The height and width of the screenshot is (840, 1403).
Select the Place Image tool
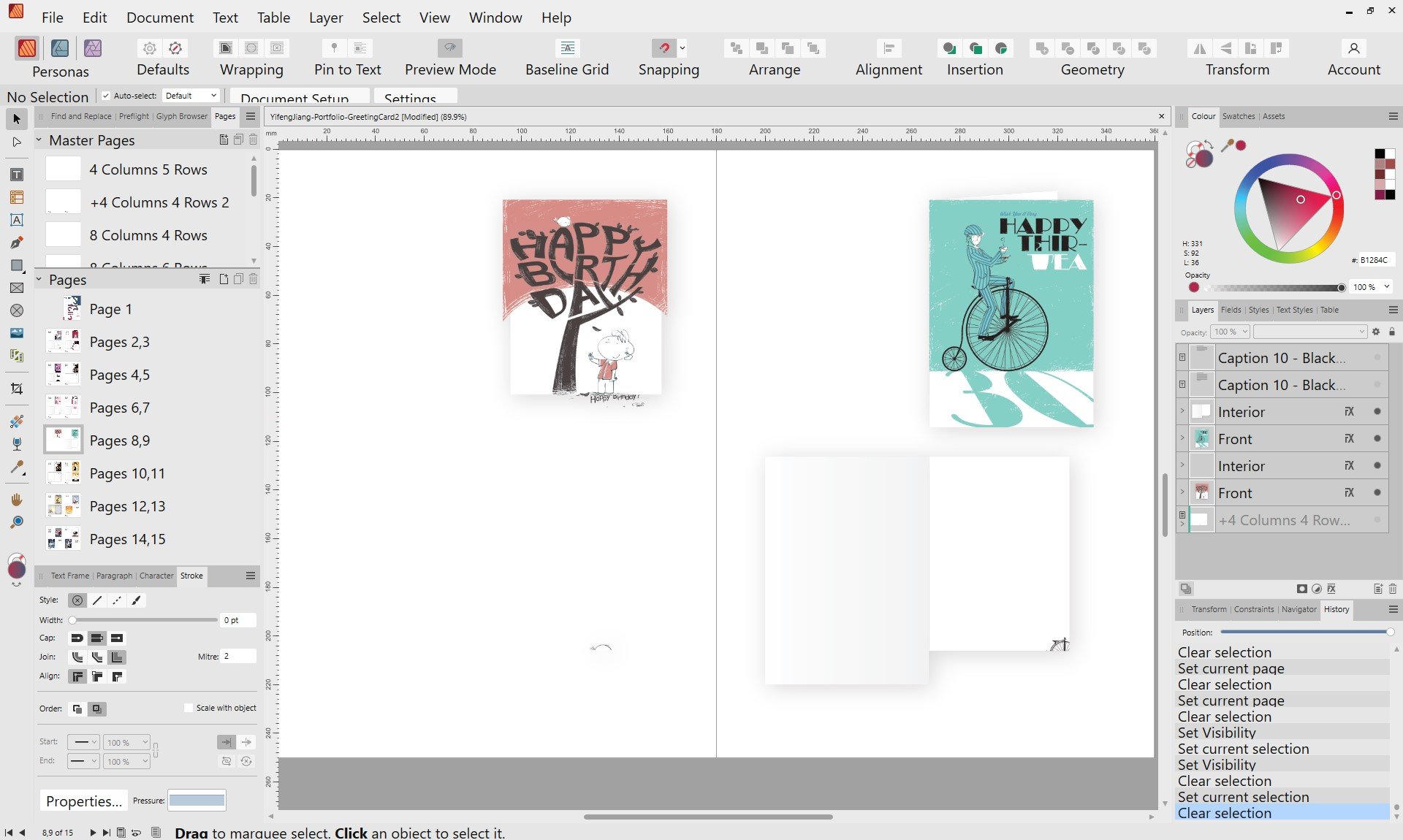[17, 333]
